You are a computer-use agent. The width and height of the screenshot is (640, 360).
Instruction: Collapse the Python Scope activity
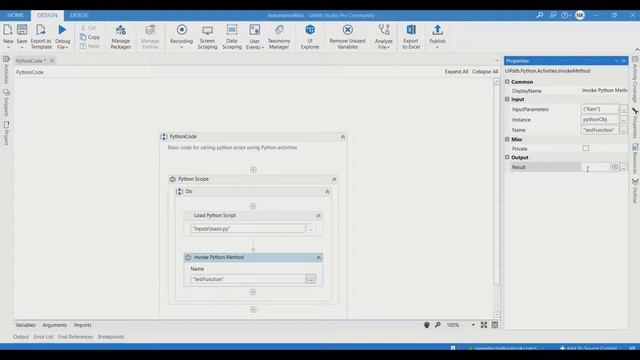[334, 179]
